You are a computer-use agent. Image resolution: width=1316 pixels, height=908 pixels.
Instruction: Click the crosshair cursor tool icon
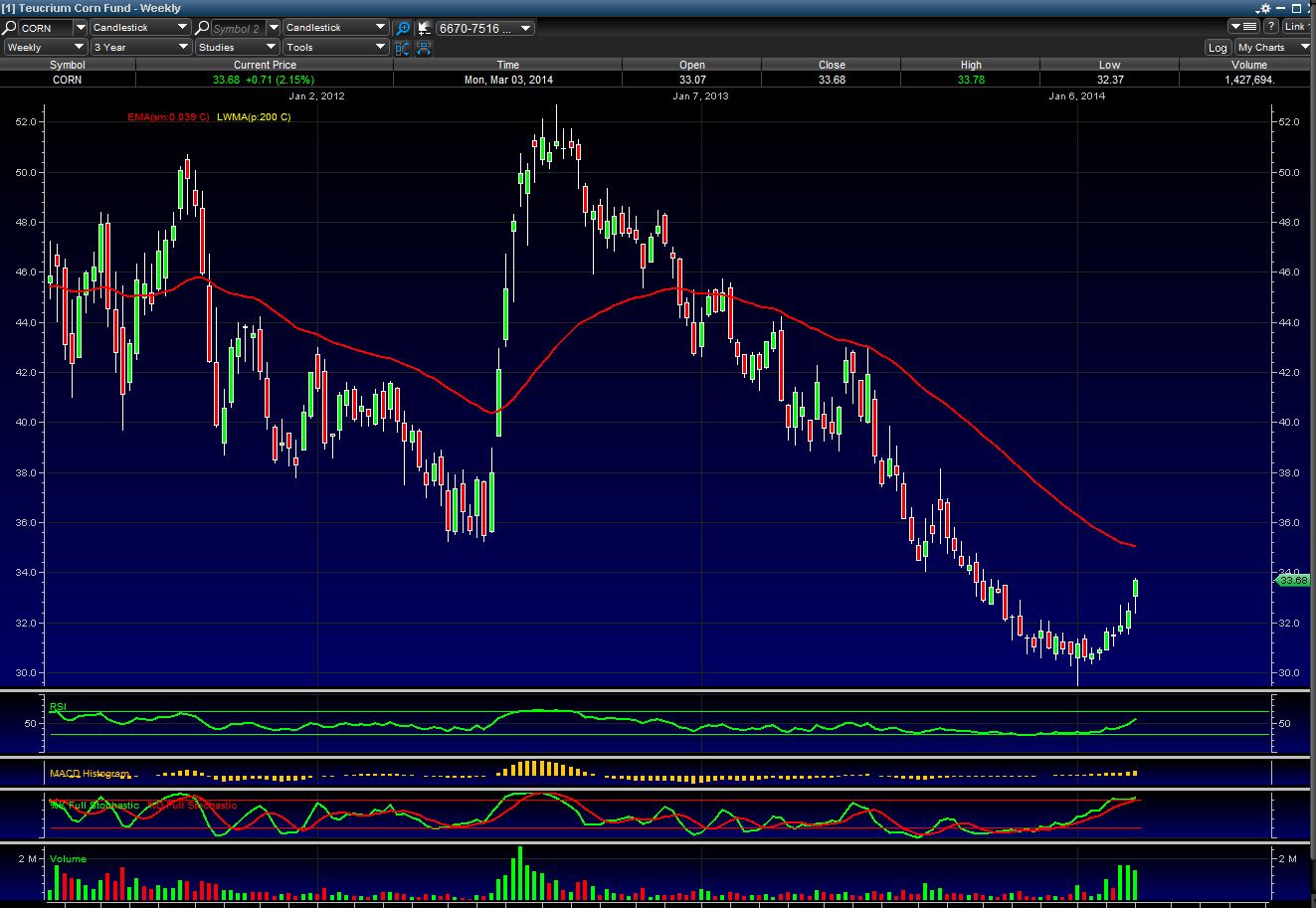click(424, 28)
